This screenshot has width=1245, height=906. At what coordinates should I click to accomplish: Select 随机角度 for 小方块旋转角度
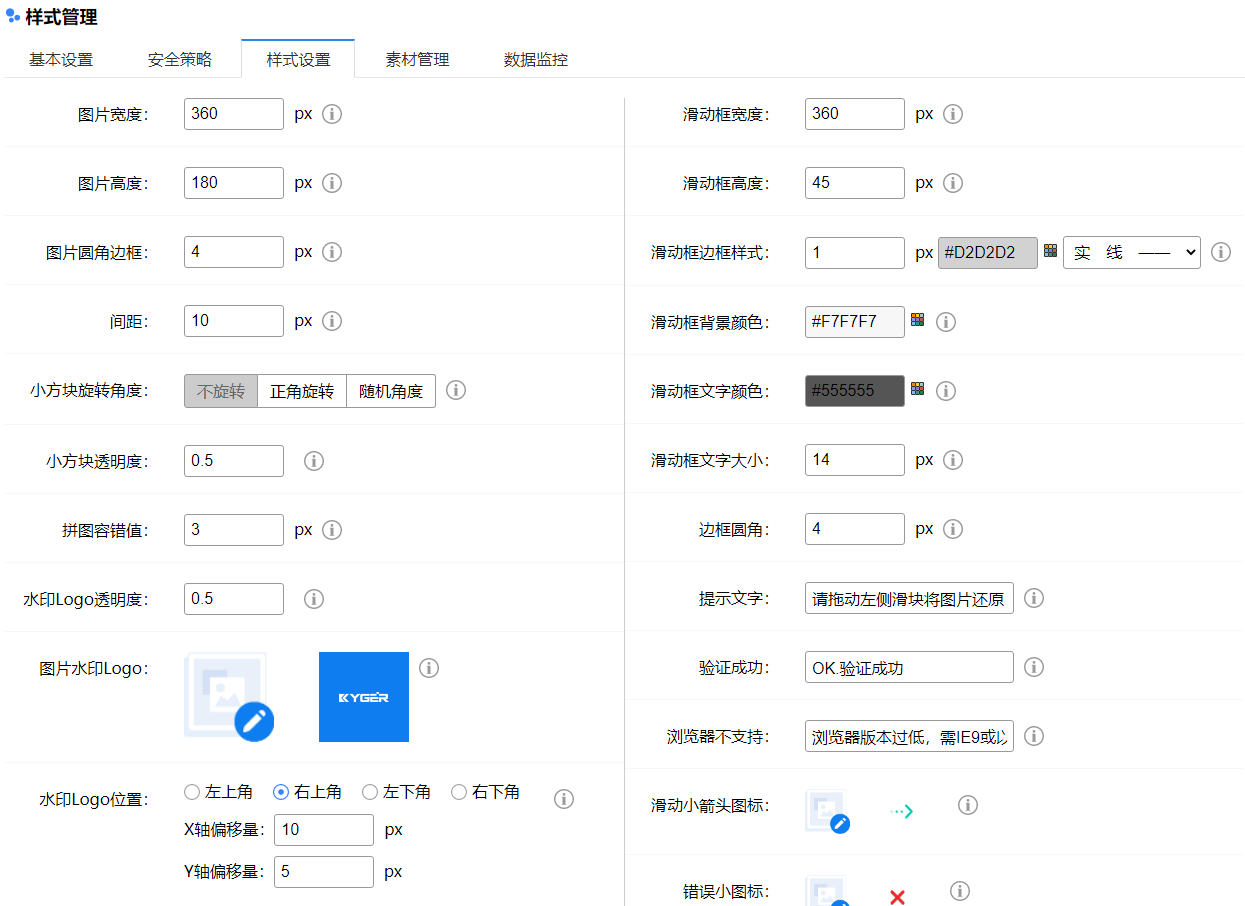[391, 390]
